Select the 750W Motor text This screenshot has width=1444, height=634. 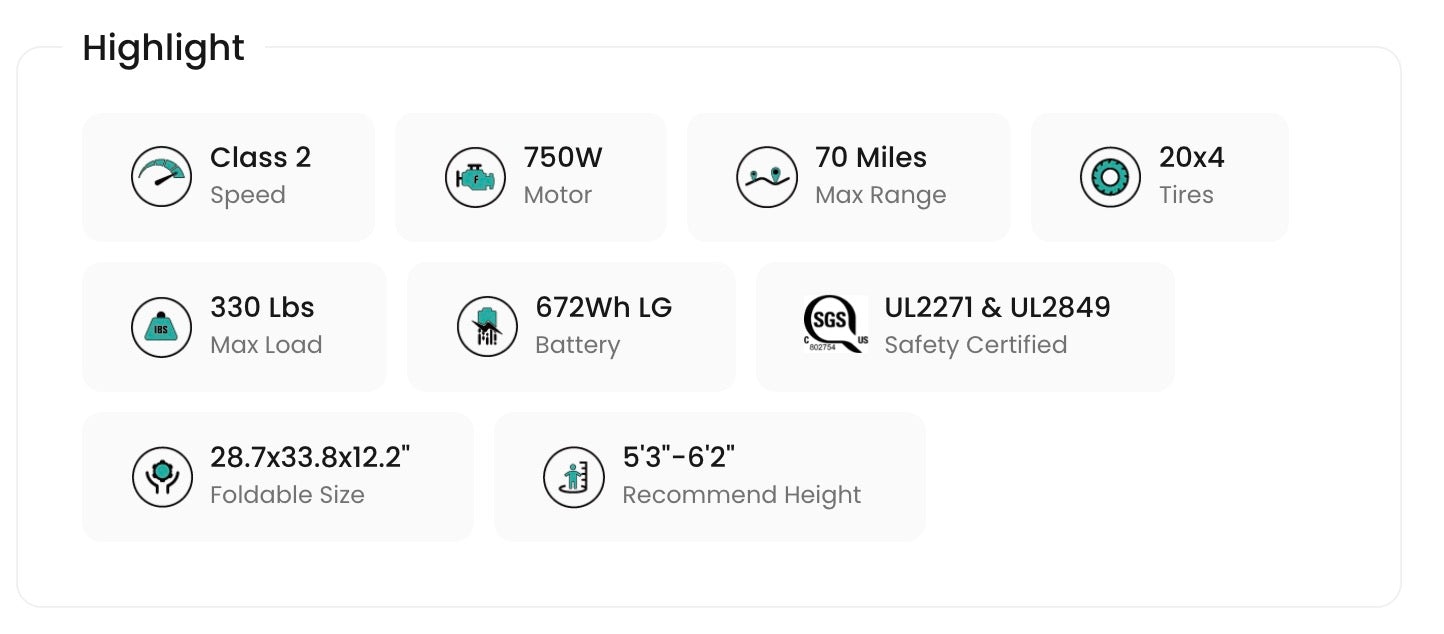(563, 175)
